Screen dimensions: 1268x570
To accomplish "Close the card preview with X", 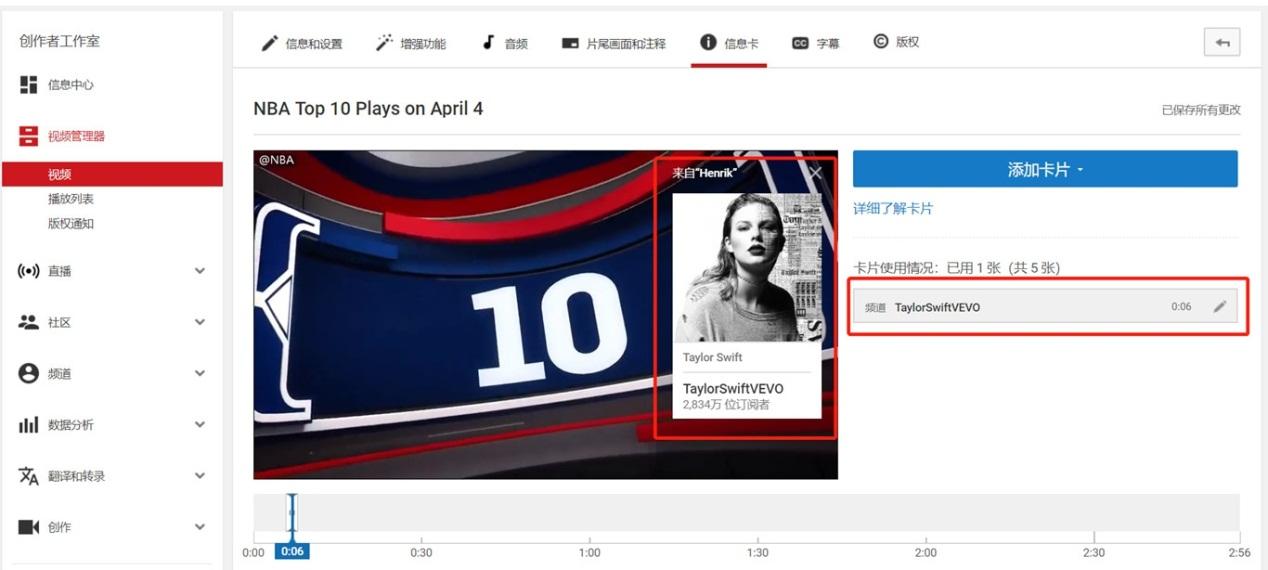I will point(816,173).
